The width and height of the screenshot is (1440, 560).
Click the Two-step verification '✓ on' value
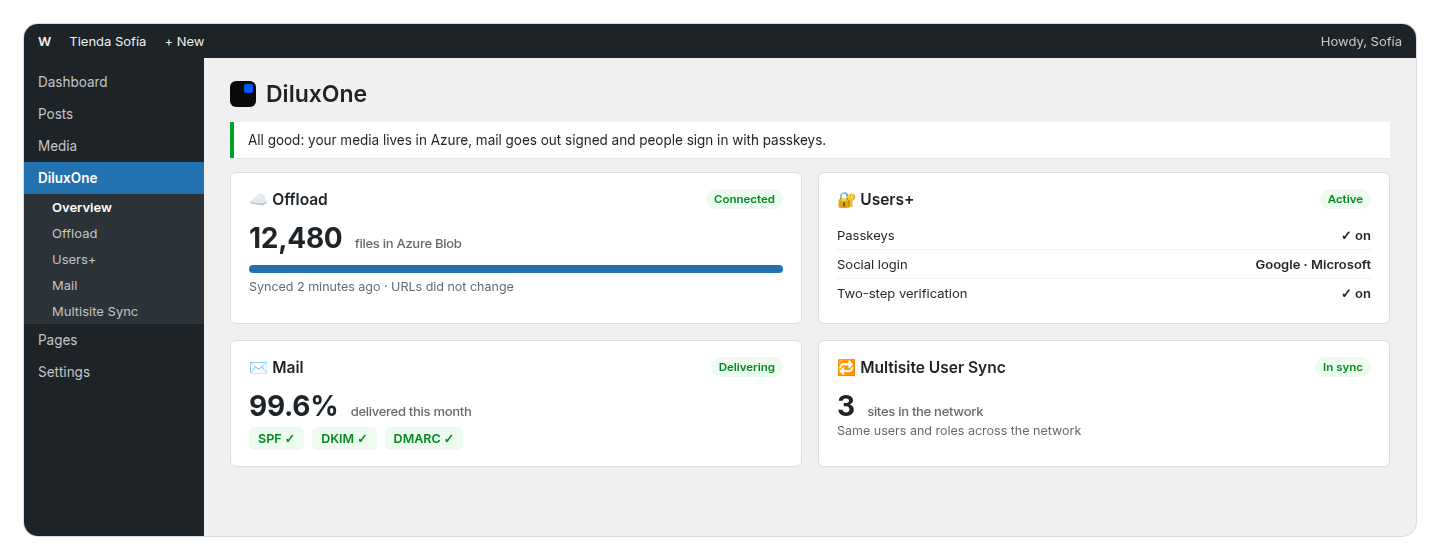click(1356, 294)
